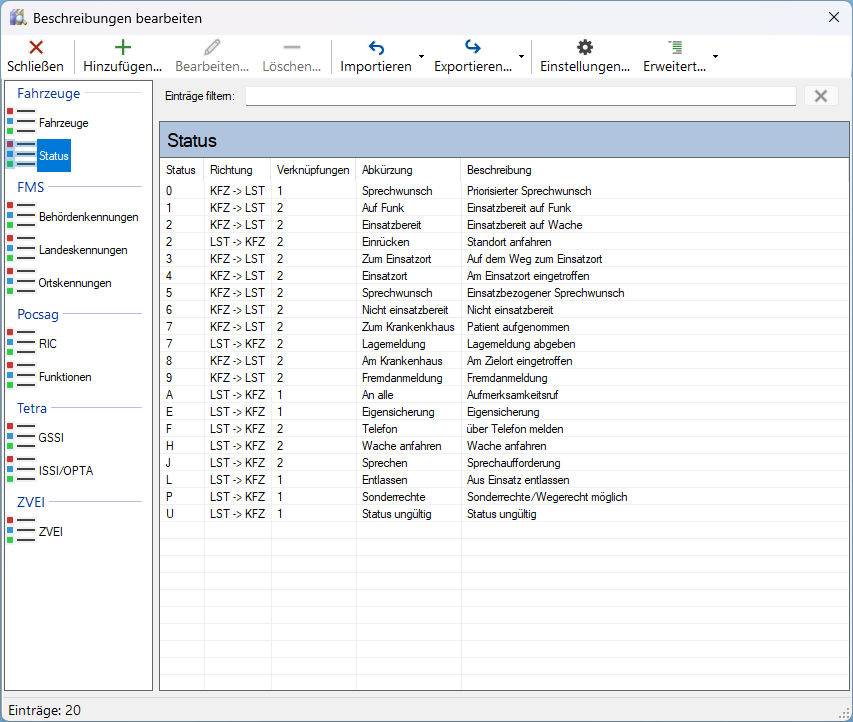Select the Fahrzeuge list icon in sidebar

tap(21, 121)
